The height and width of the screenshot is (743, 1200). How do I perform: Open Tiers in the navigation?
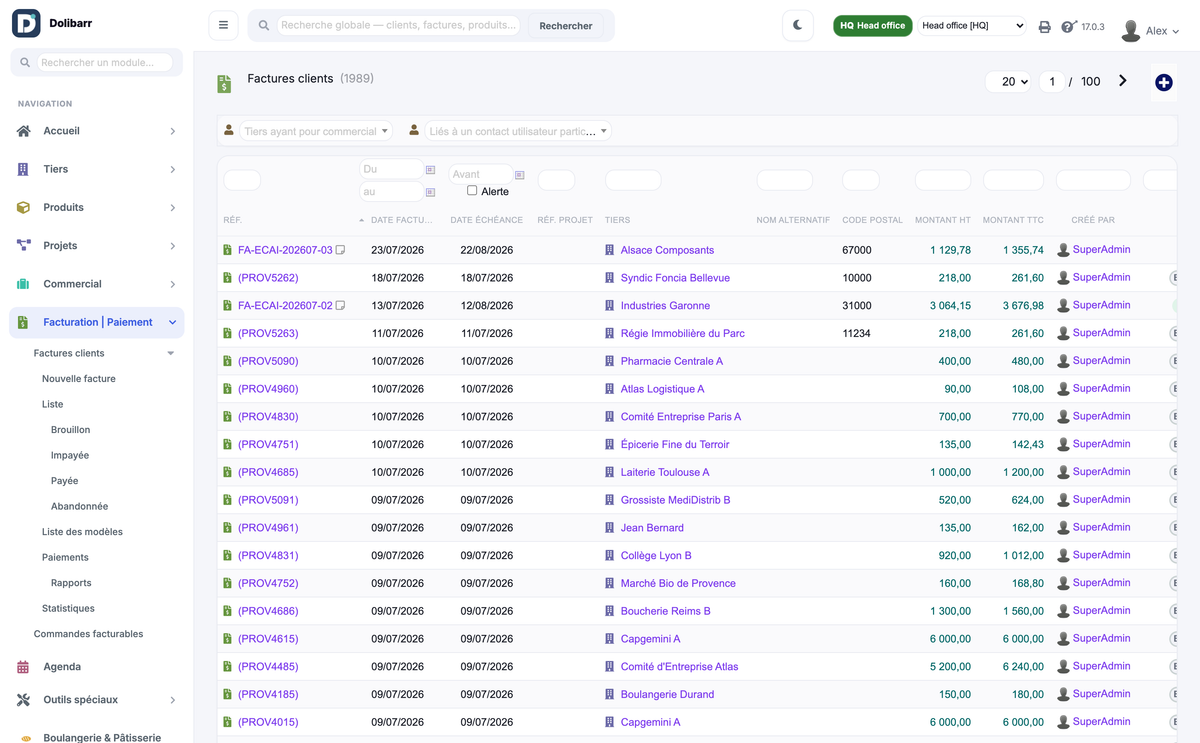click(56, 169)
